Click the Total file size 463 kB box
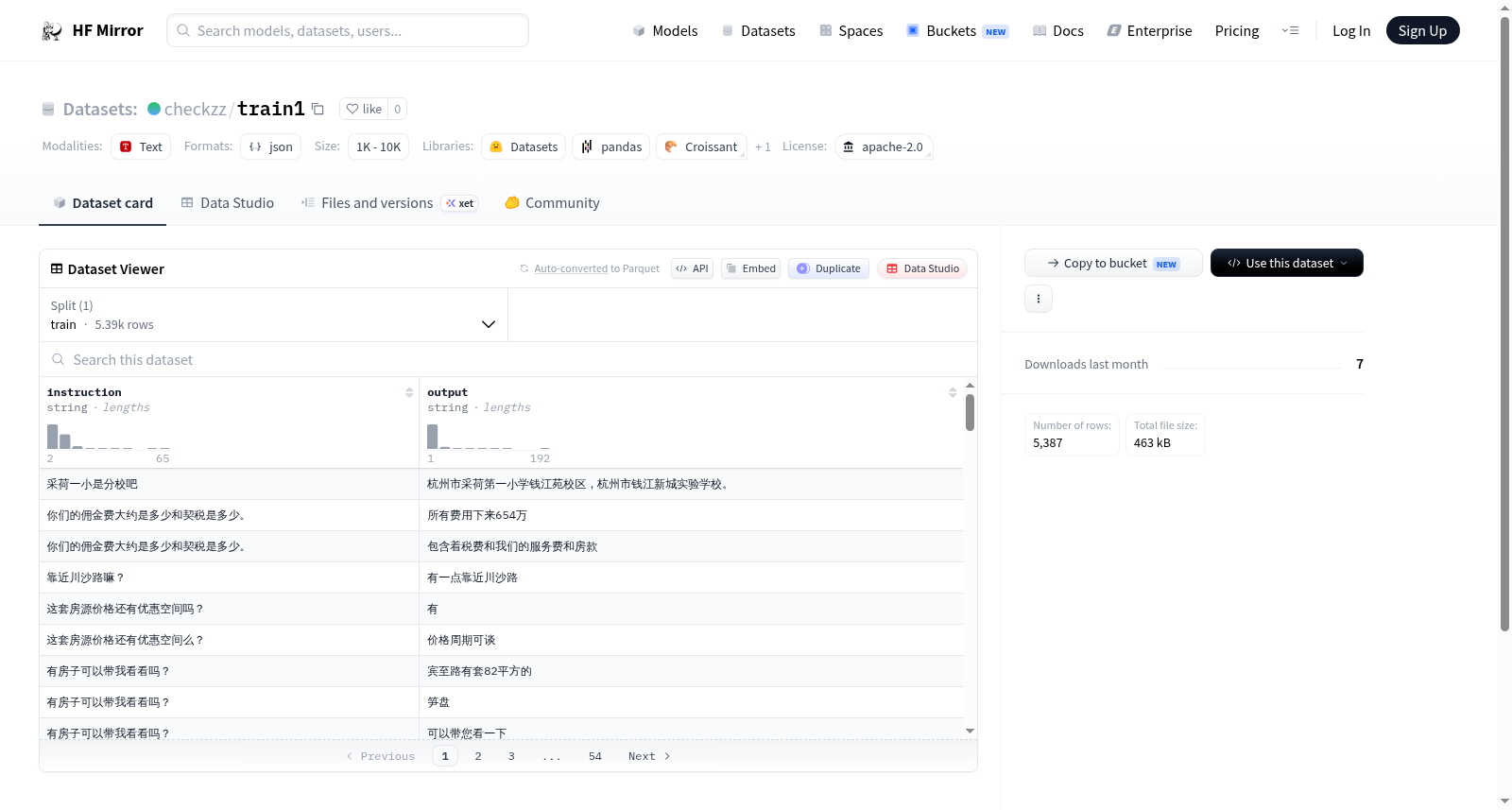 point(1165,435)
